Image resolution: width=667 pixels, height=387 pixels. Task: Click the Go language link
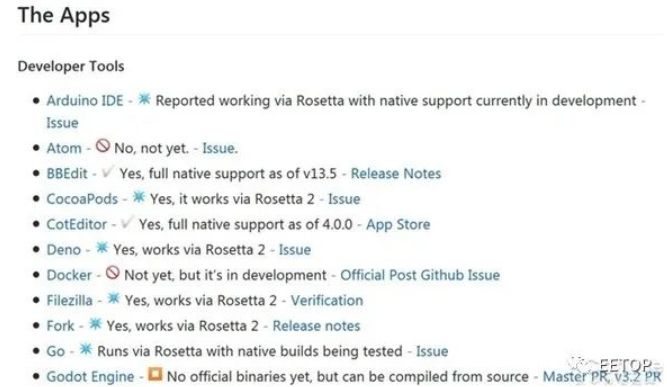coord(55,351)
